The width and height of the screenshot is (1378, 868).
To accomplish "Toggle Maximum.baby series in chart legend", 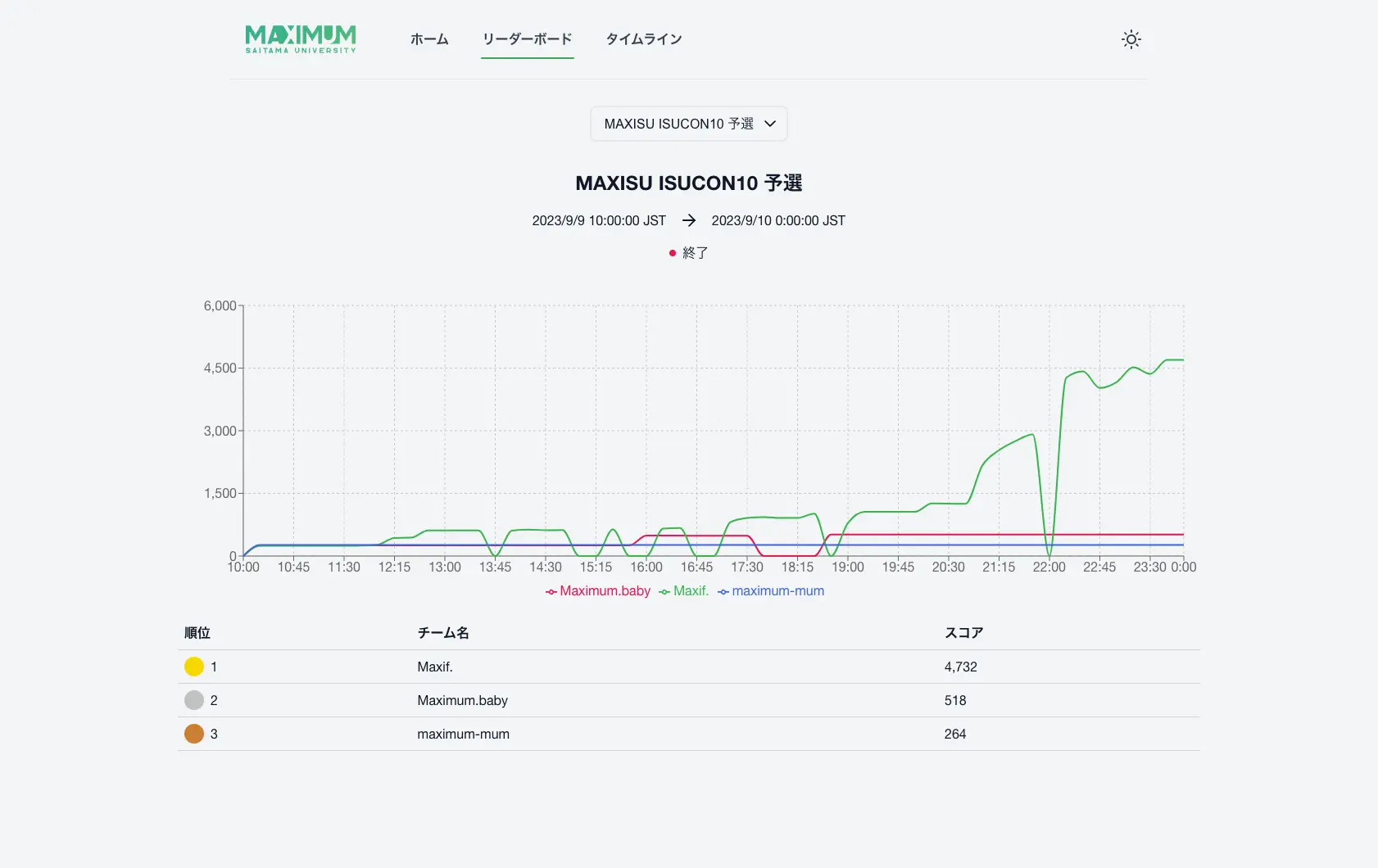I will click(598, 591).
